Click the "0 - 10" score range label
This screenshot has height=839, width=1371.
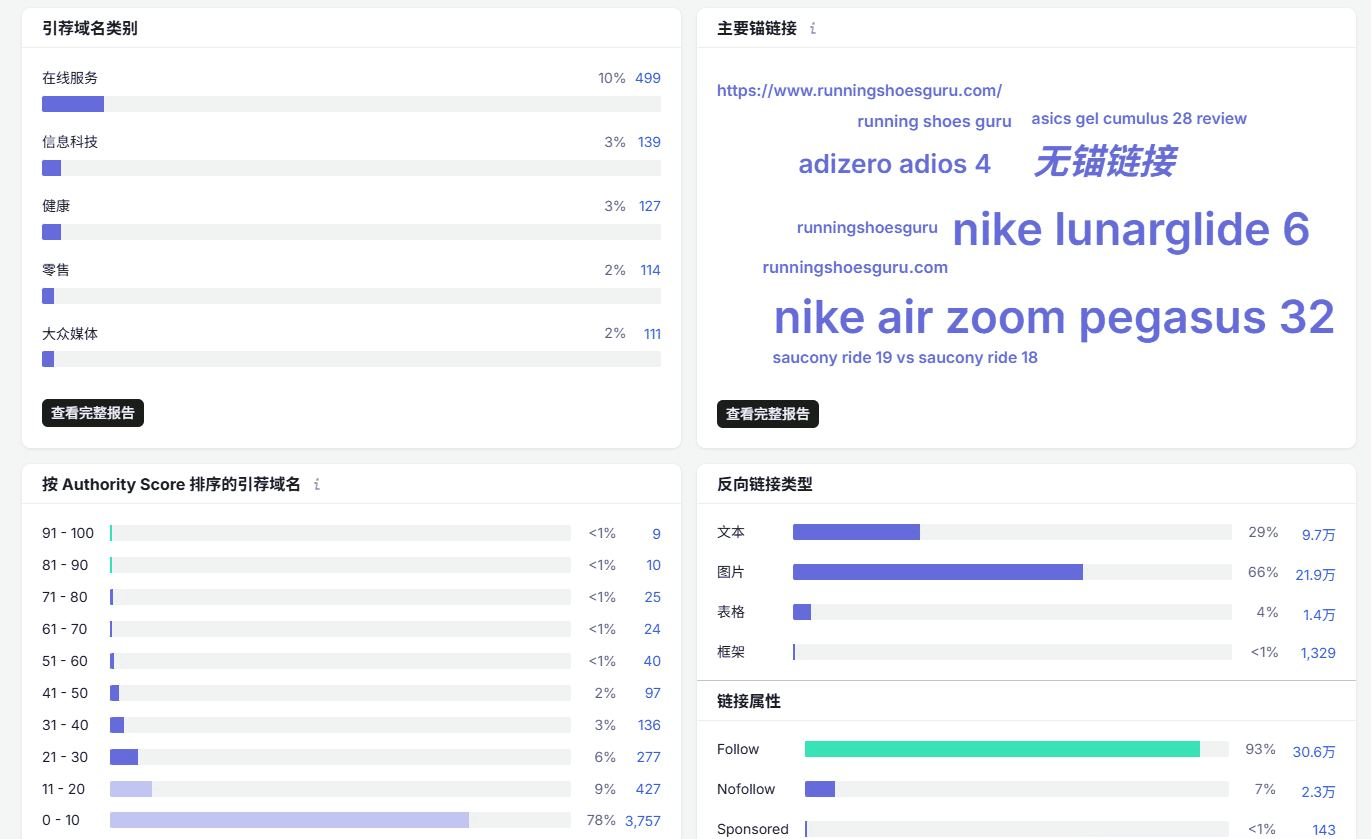pyautogui.click(x=61, y=820)
